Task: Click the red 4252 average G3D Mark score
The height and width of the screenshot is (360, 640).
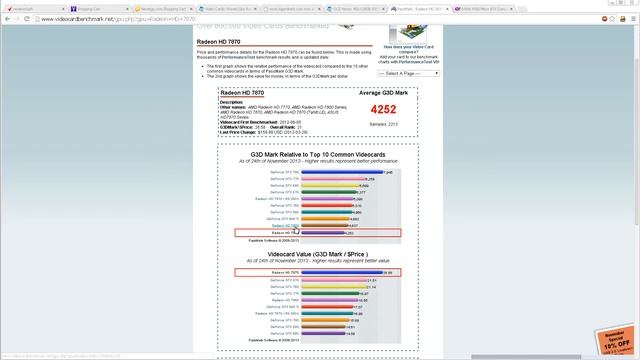Action: [383, 109]
